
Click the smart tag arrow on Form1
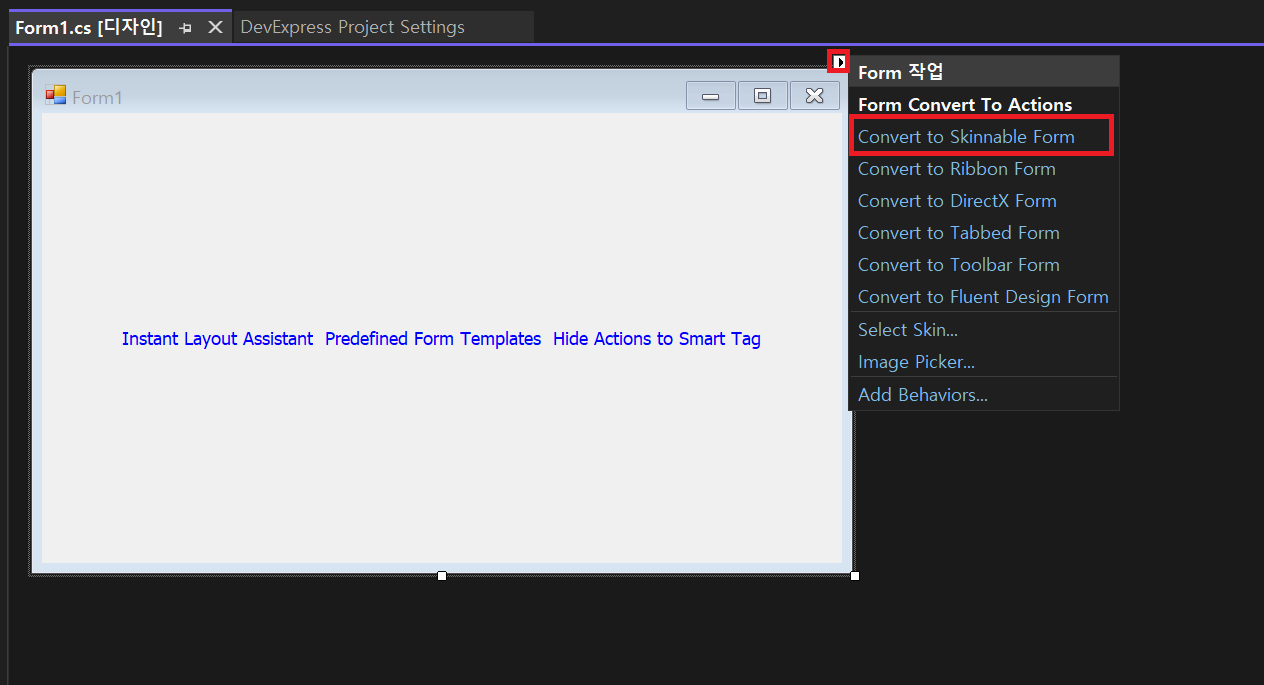839,62
